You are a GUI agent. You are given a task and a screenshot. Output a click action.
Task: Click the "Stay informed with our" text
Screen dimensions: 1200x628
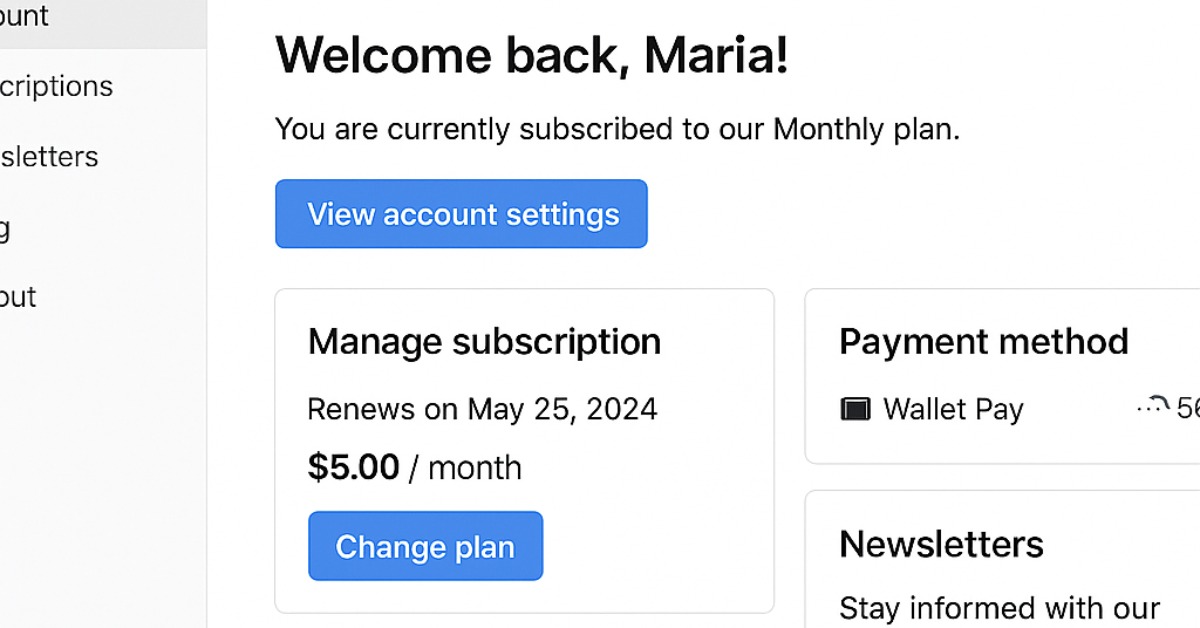point(998,608)
